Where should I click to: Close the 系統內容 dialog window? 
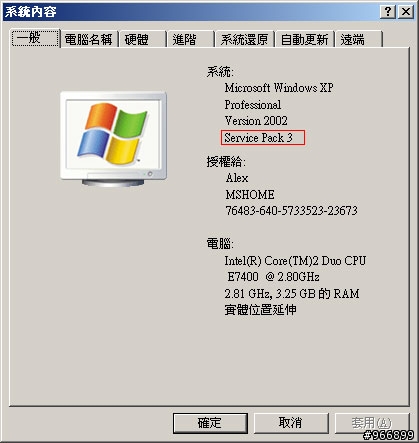point(406,12)
